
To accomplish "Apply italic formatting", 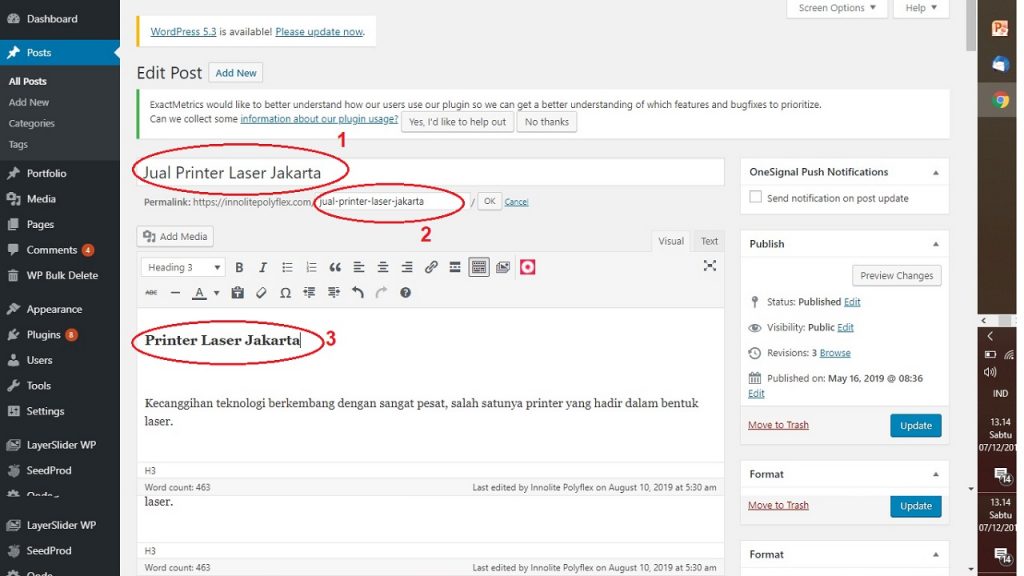I will click(x=263, y=267).
